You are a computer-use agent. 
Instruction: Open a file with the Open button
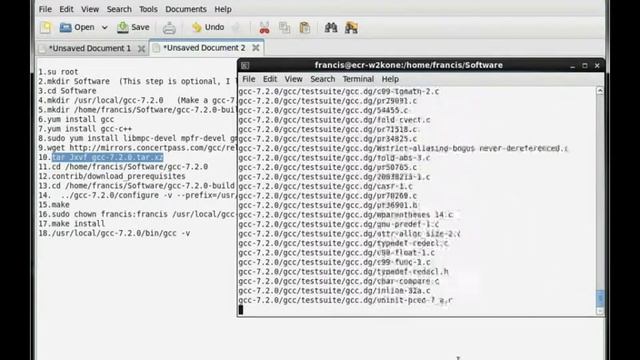pos(77,27)
